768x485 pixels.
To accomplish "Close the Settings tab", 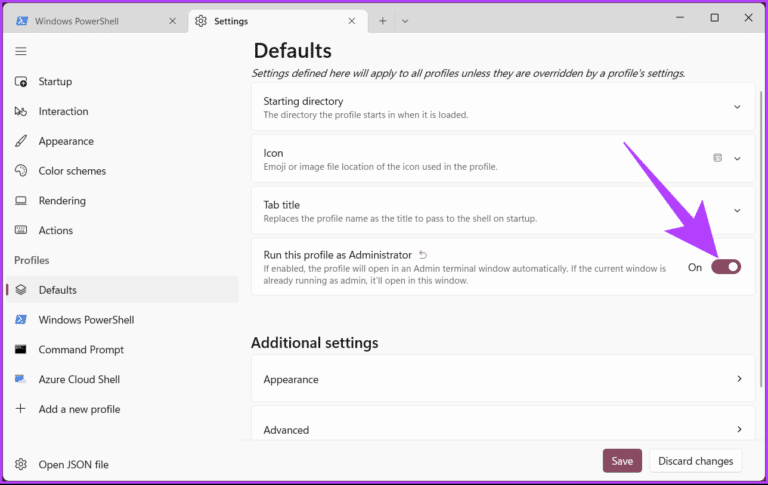I will point(352,21).
